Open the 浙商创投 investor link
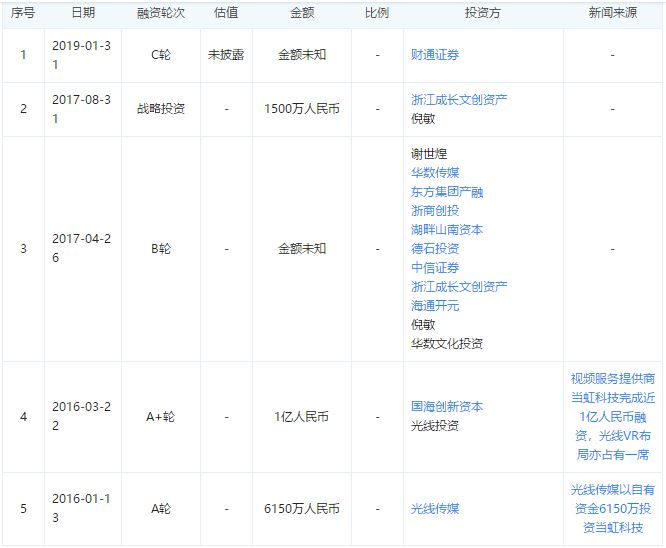The image size is (666, 548). (x=435, y=211)
